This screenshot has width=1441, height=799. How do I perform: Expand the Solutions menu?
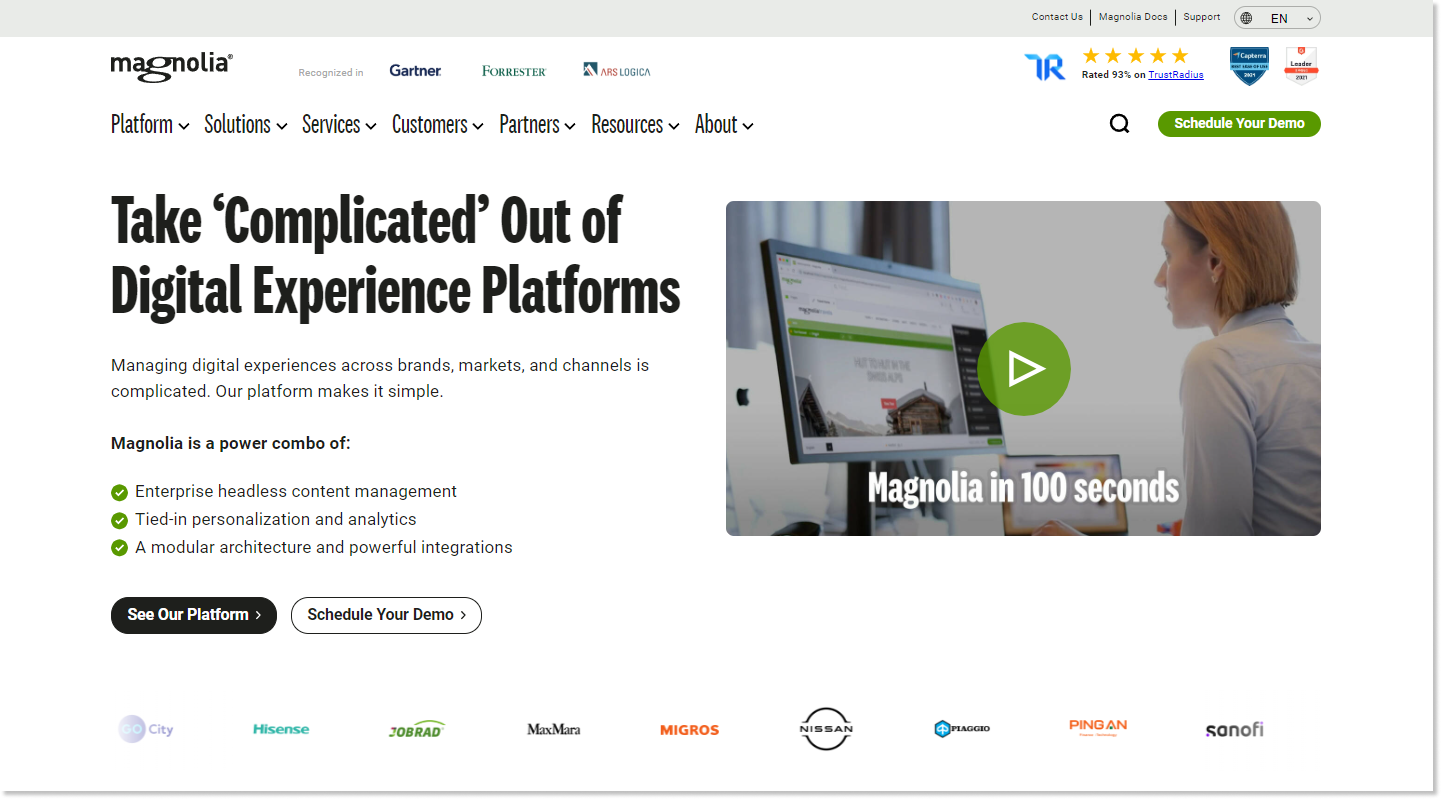[x=246, y=125]
